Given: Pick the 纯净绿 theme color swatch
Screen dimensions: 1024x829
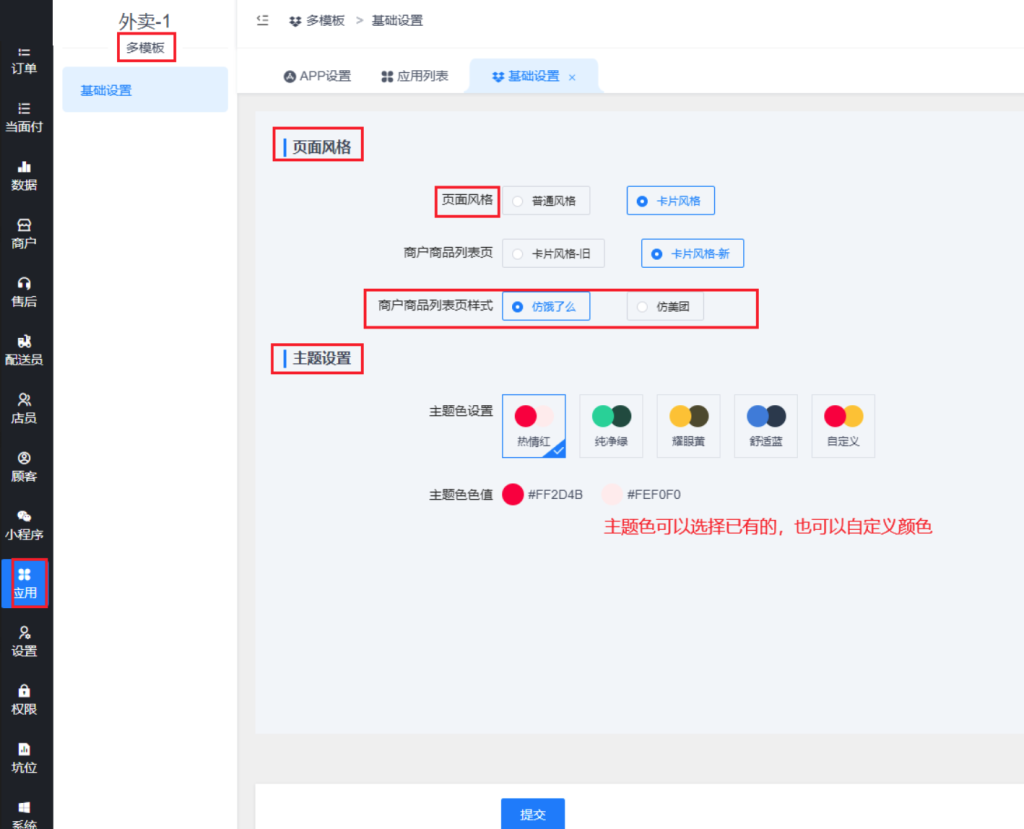Looking at the screenshot, I should 611,426.
